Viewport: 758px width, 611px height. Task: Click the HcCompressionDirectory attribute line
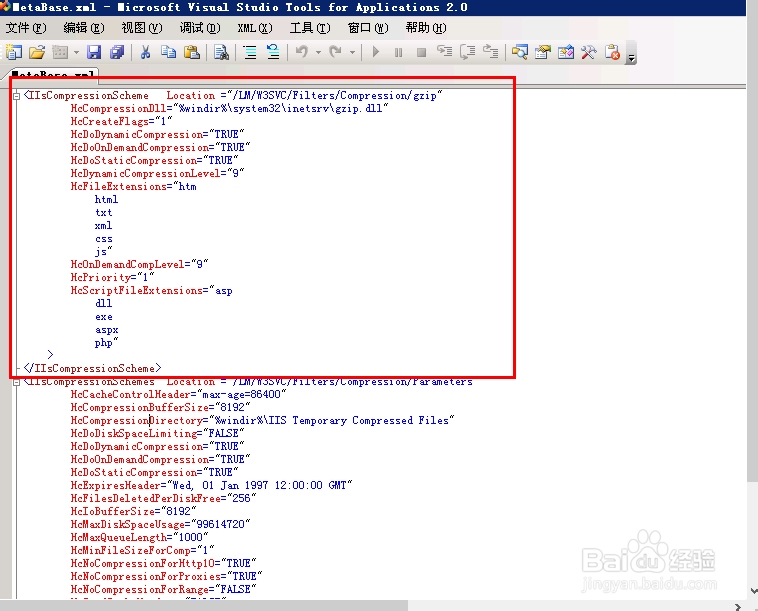point(262,421)
